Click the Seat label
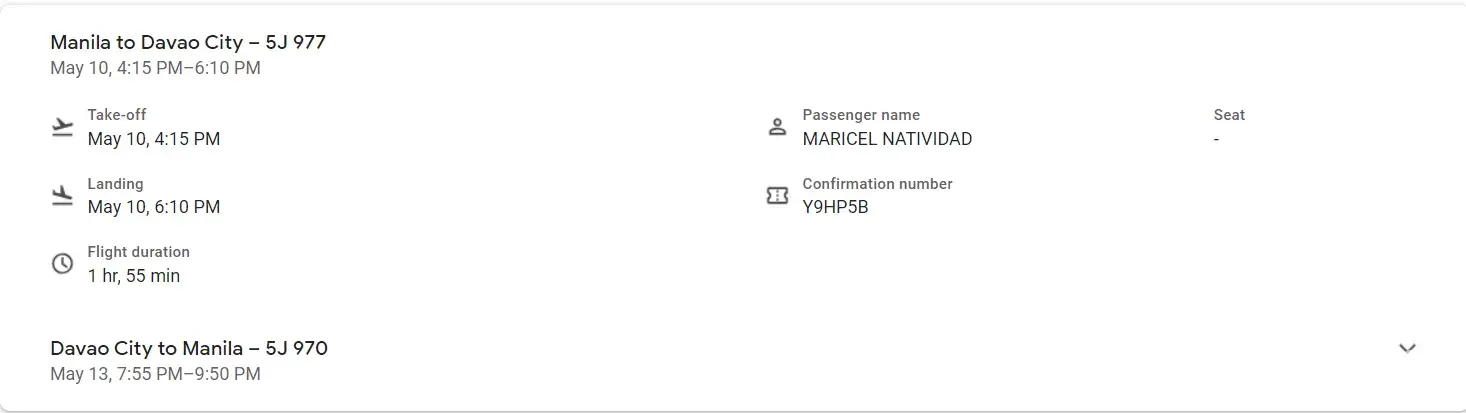The width and height of the screenshot is (1466, 413). click(x=1229, y=115)
